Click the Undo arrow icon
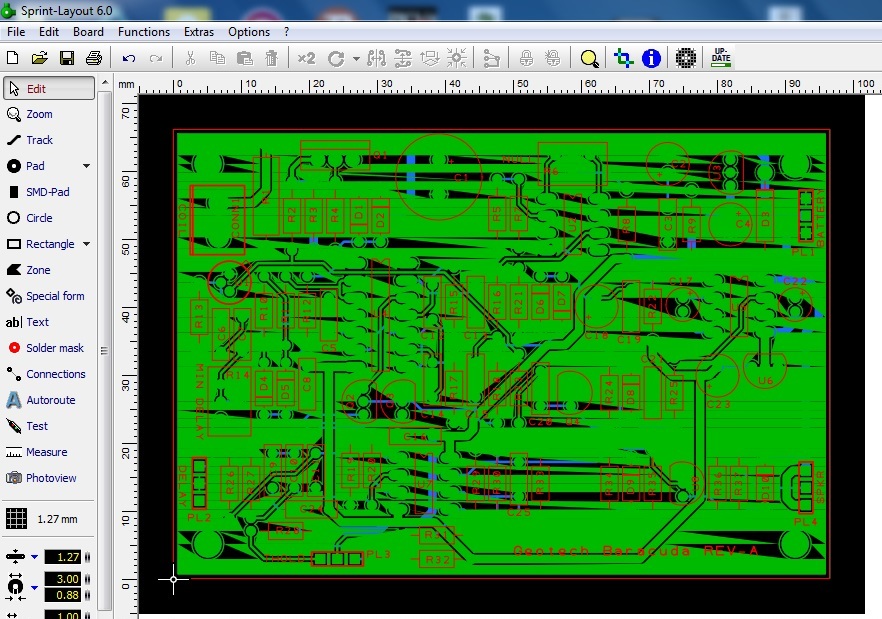The image size is (882, 619). [x=129, y=58]
